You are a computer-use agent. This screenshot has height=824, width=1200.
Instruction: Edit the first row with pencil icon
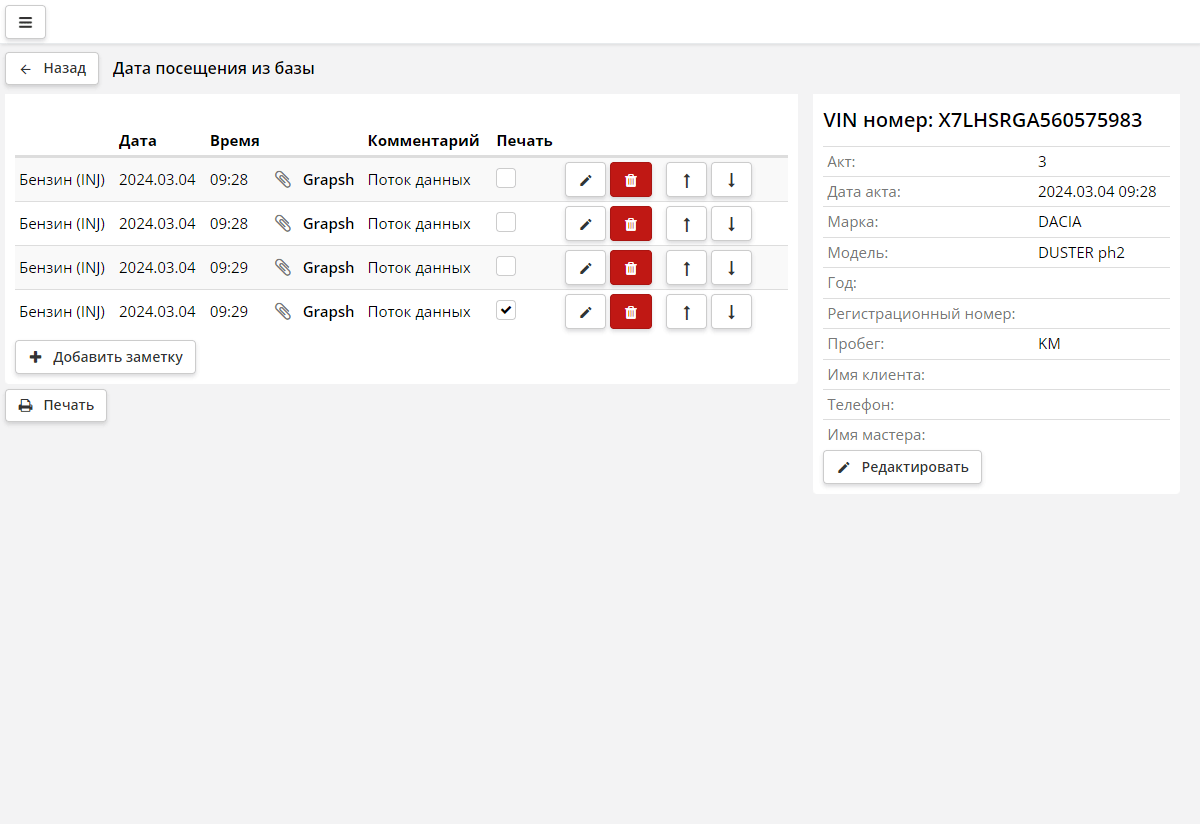pos(585,180)
